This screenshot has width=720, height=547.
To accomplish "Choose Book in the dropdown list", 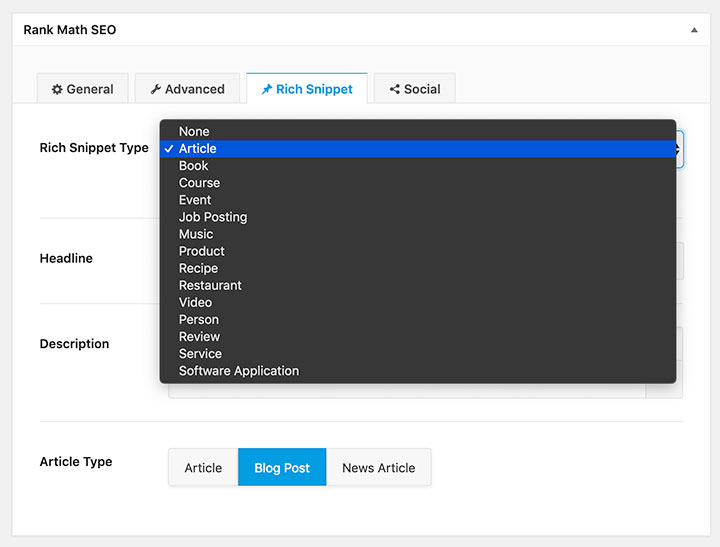I will [x=193, y=166].
